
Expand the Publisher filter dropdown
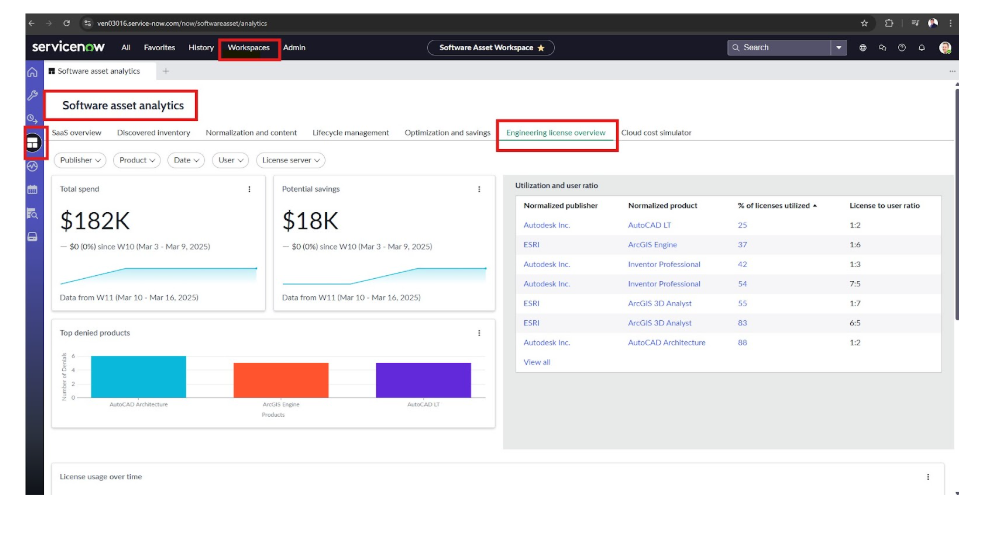point(80,160)
